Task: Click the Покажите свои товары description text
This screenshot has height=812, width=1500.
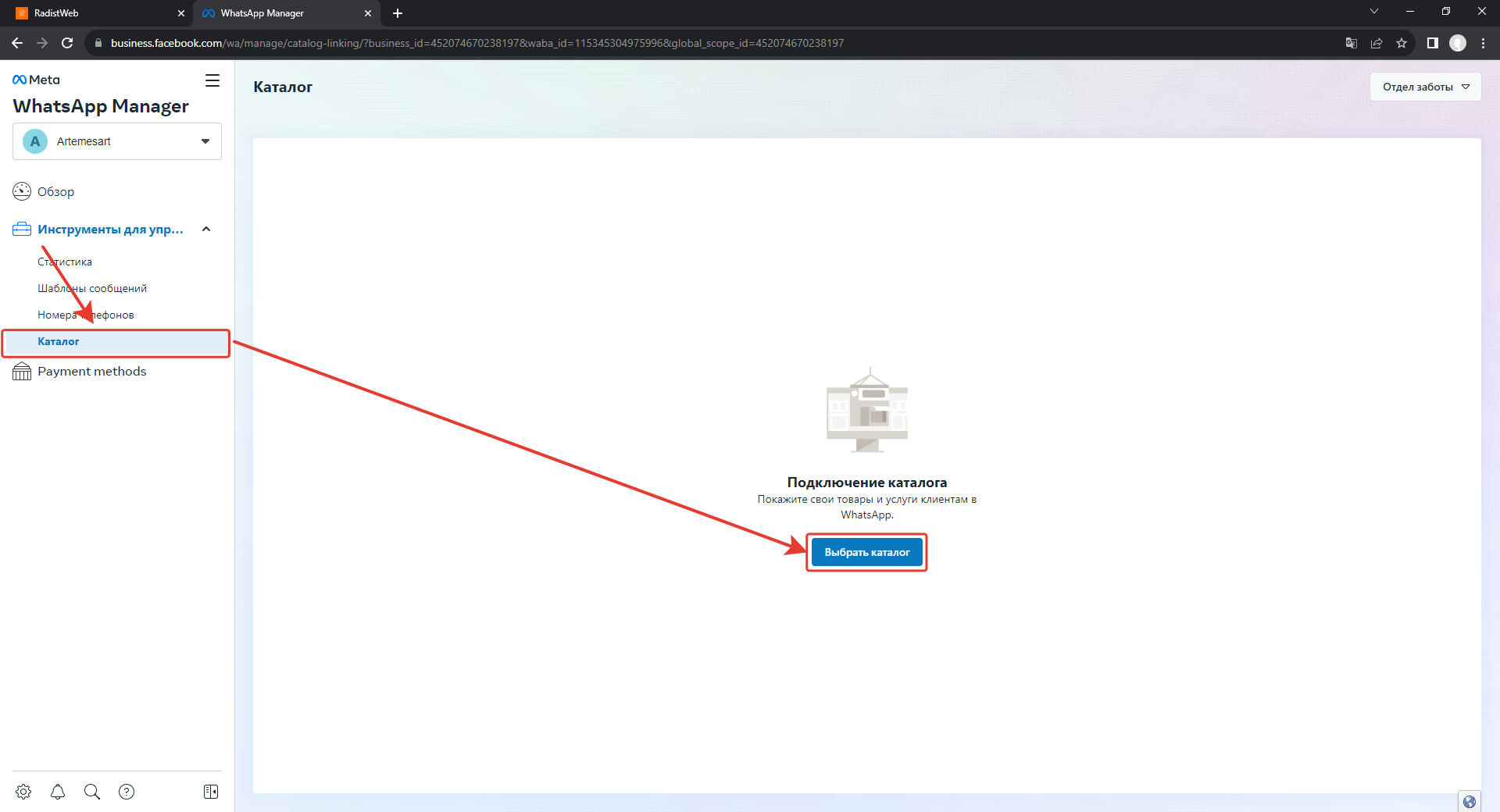Action: click(x=867, y=507)
